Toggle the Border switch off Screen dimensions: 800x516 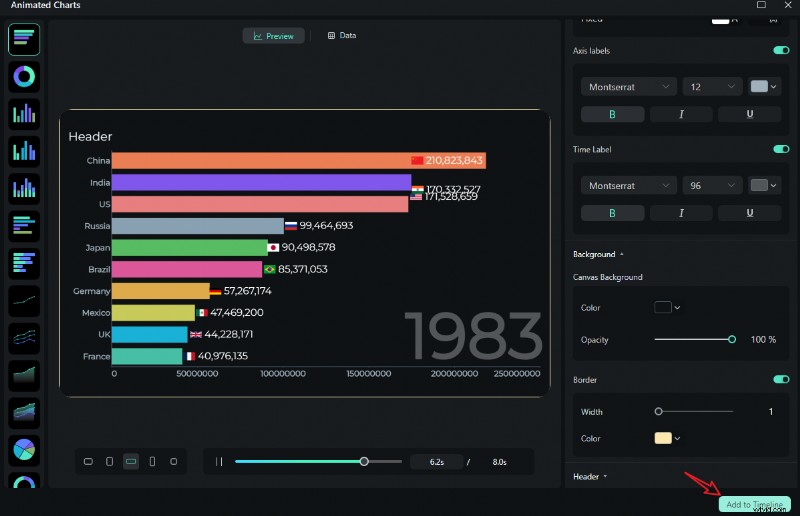[x=781, y=380]
